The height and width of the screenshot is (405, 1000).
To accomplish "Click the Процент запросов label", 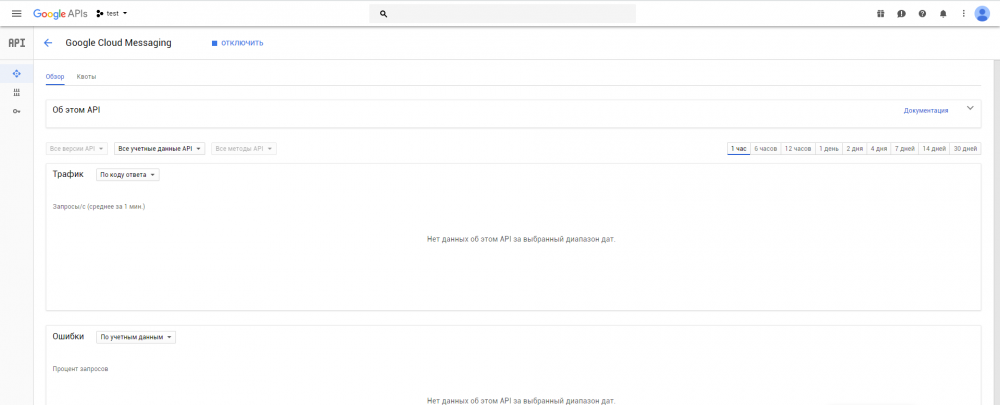I will pos(80,369).
